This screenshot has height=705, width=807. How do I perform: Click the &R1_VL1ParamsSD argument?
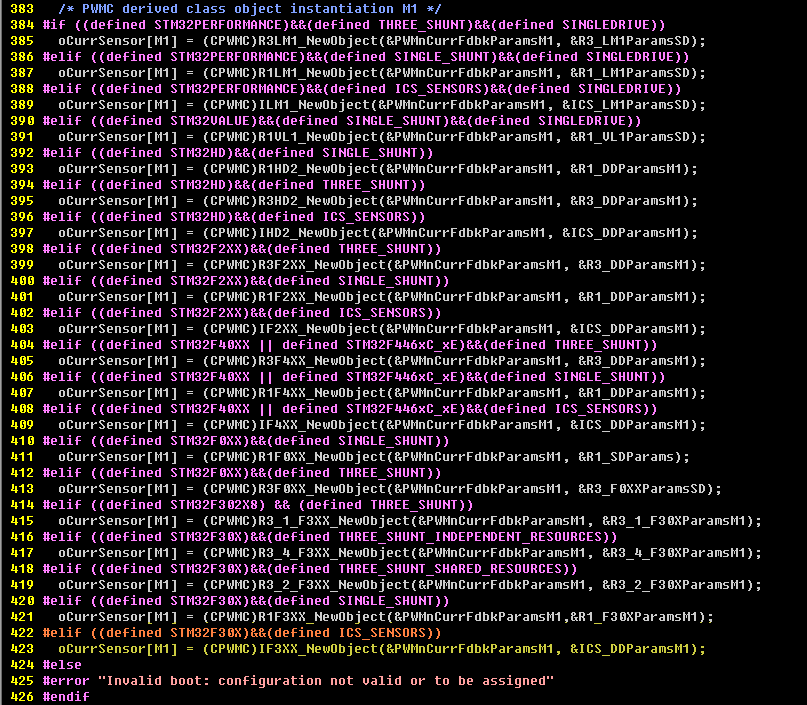(629, 137)
